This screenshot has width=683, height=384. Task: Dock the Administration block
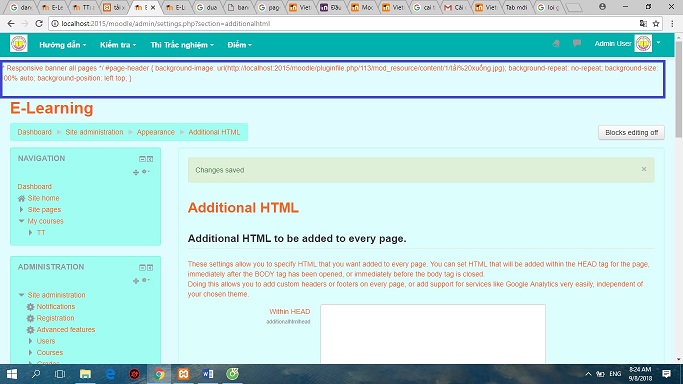pyautogui.click(x=150, y=267)
